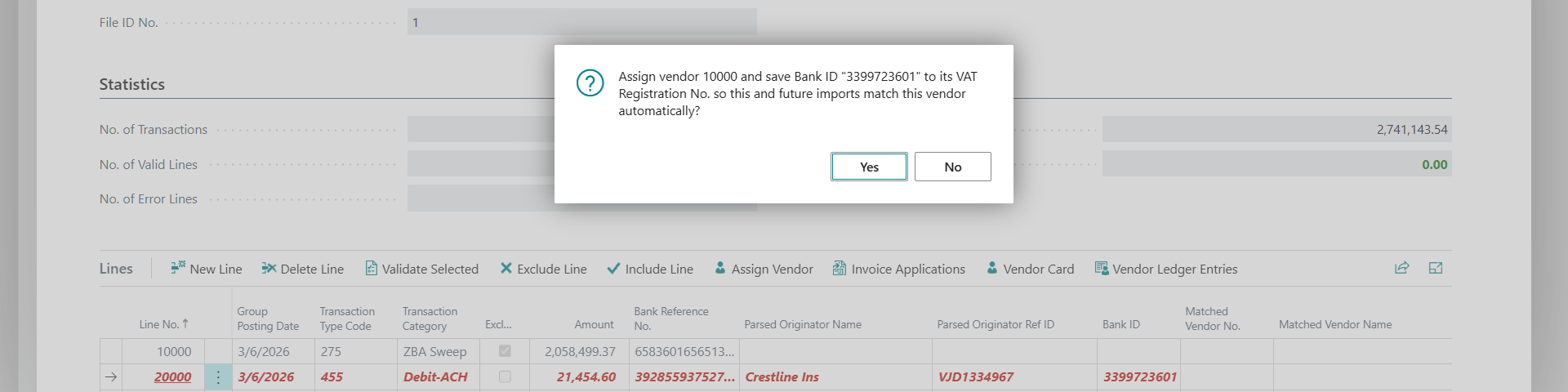Click the Assign Vendor person icon
1568x392 pixels.
point(720,268)
